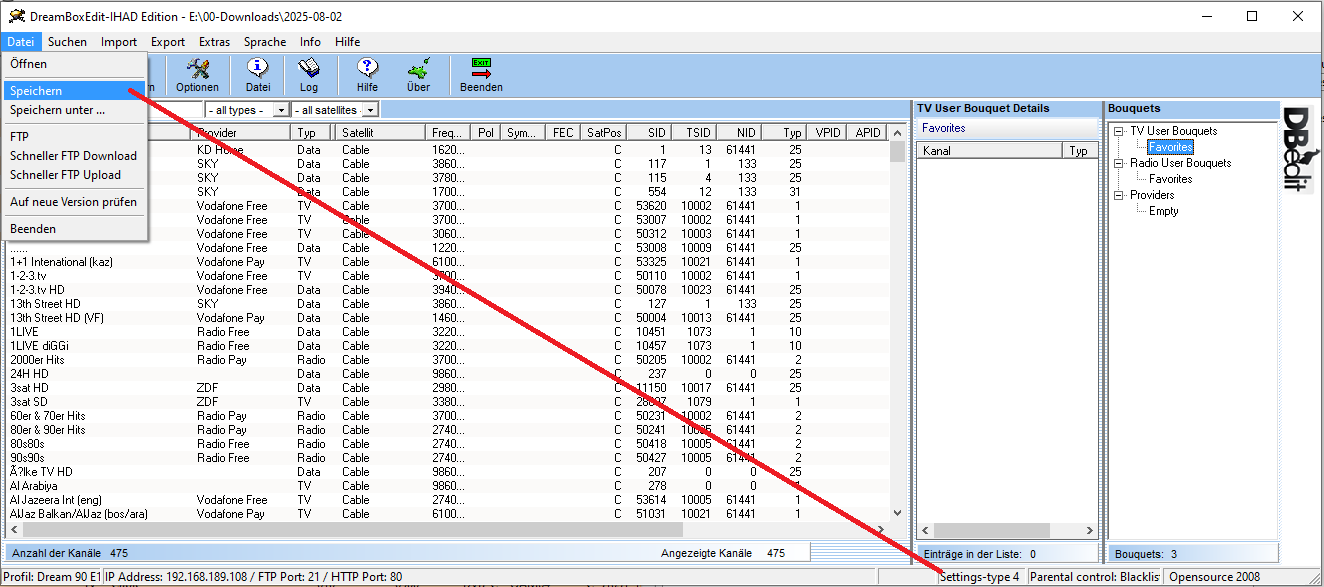
Task: Click the DBedit logo image
Action: 1297,150
